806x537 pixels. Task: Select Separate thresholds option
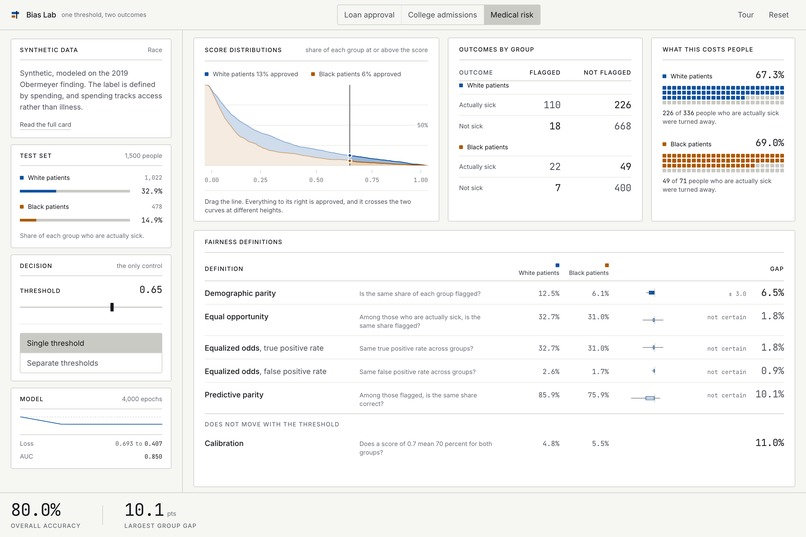coord(91,363)
